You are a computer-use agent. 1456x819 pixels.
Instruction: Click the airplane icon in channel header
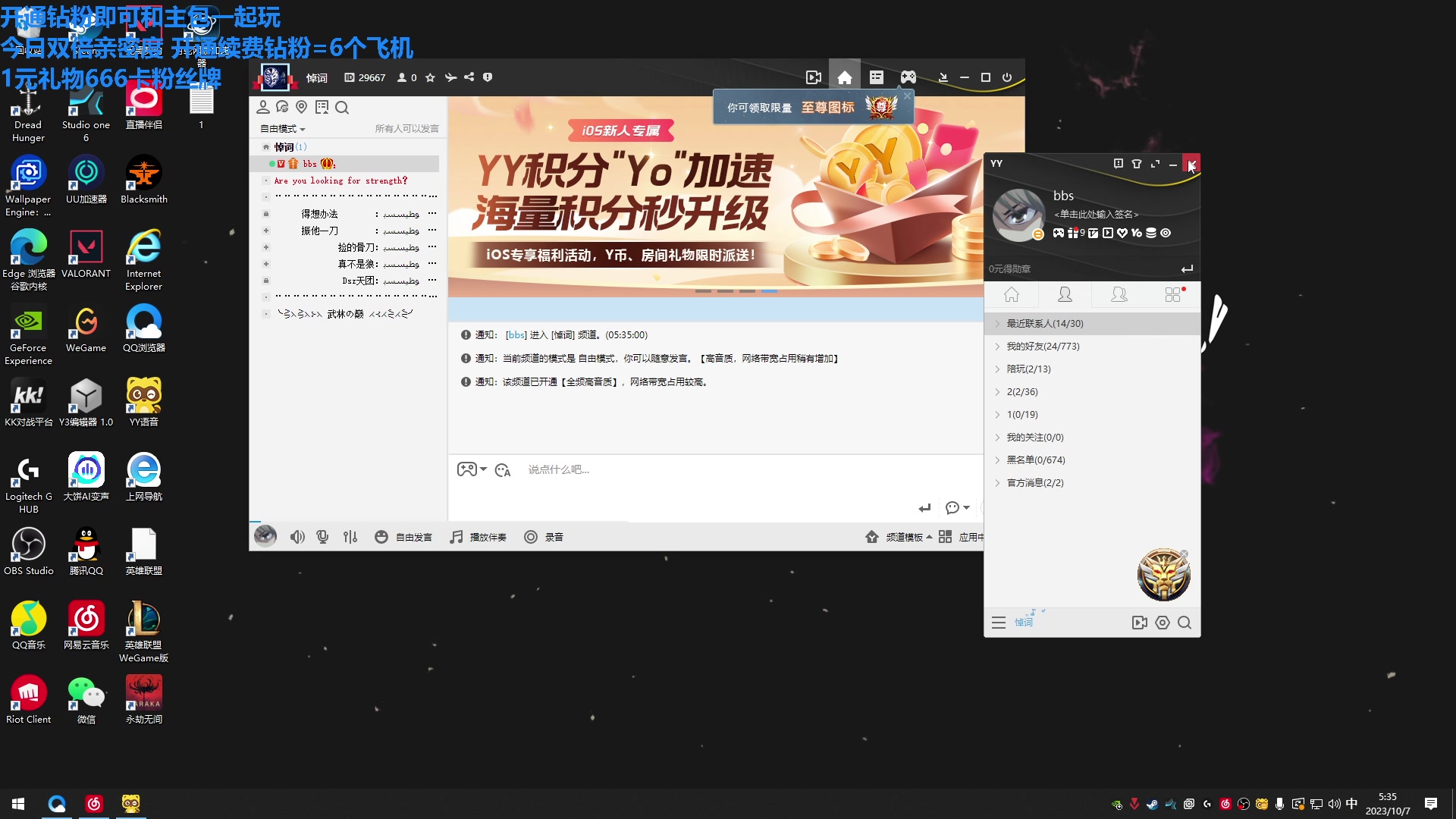pos(450,77)
